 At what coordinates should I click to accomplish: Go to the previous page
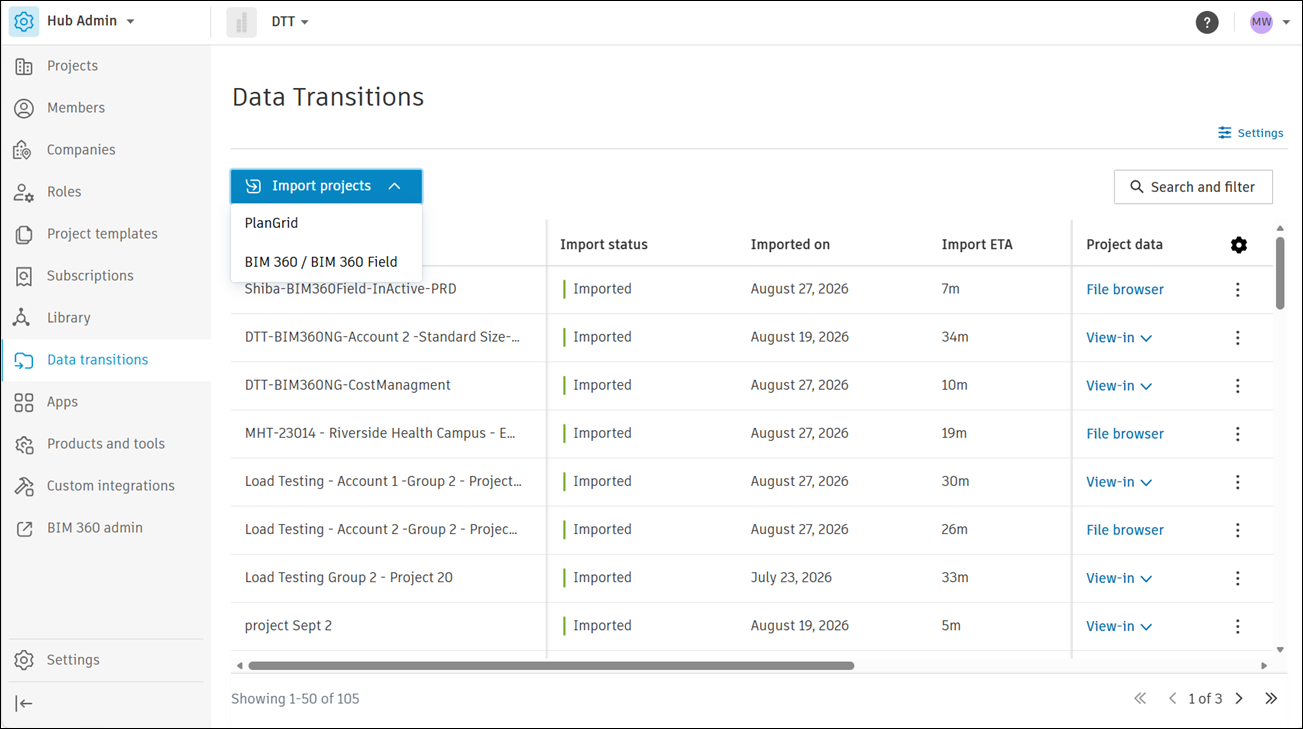[x=1172, y=699]
